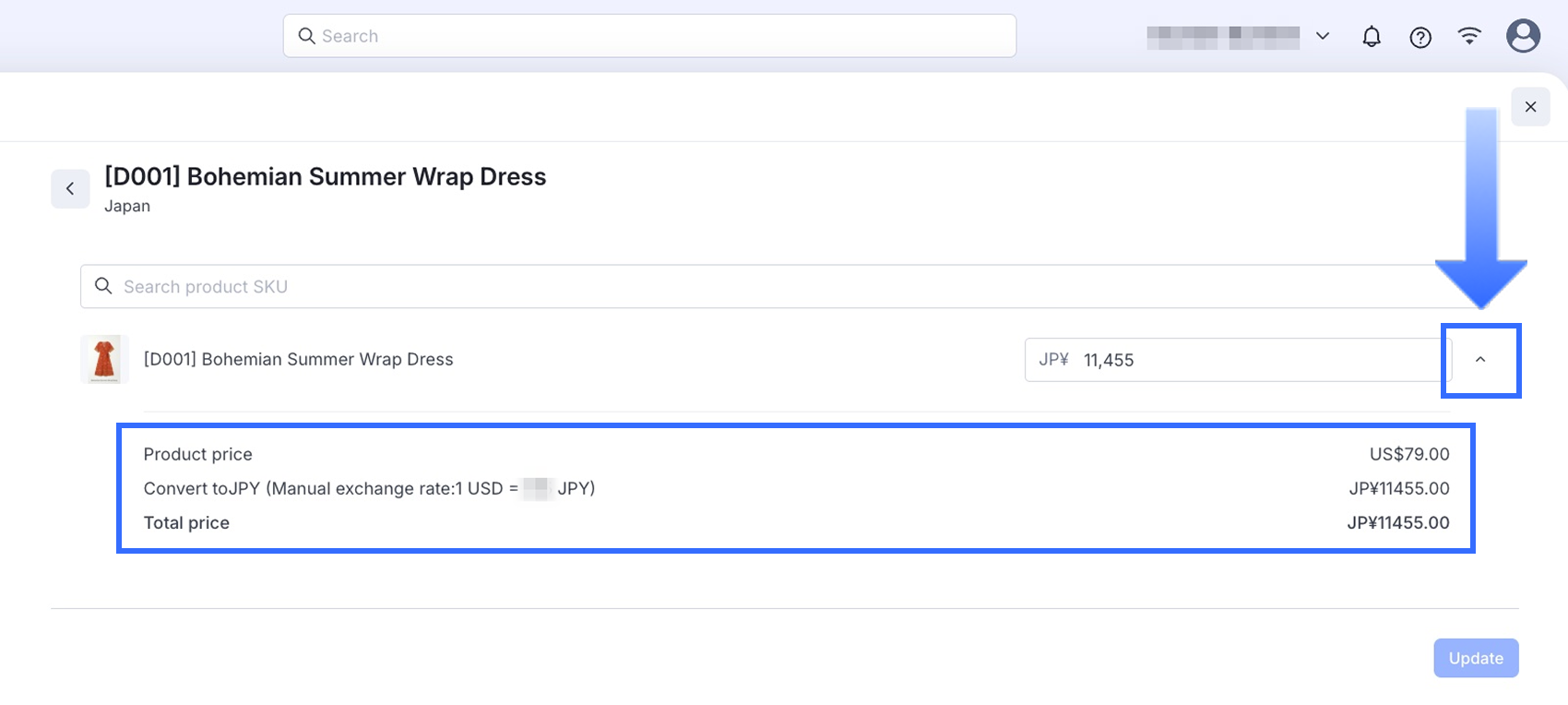The width and height of the screenshot is (1568, 705).
Task: Open the help question mark icon
Action: click(x=1420, y=37)
